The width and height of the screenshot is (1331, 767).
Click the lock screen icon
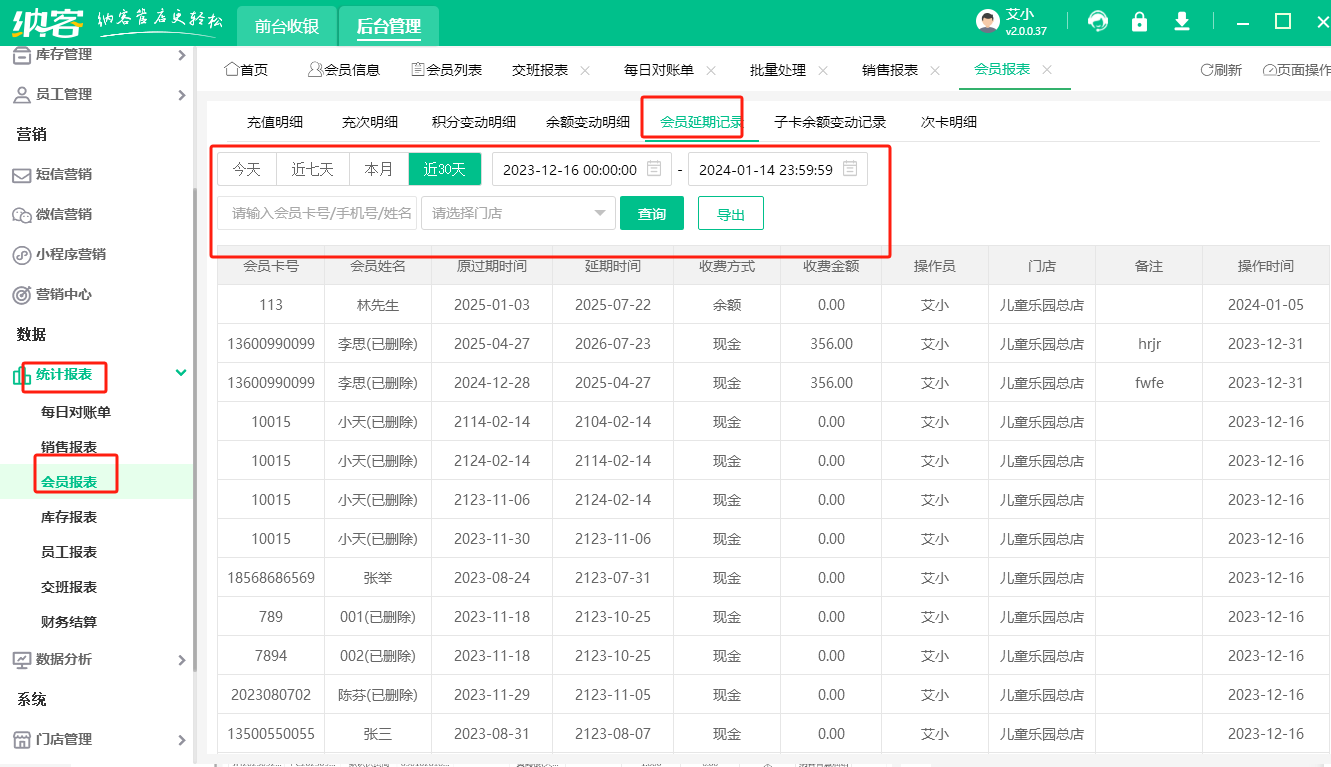[1139, 22]
